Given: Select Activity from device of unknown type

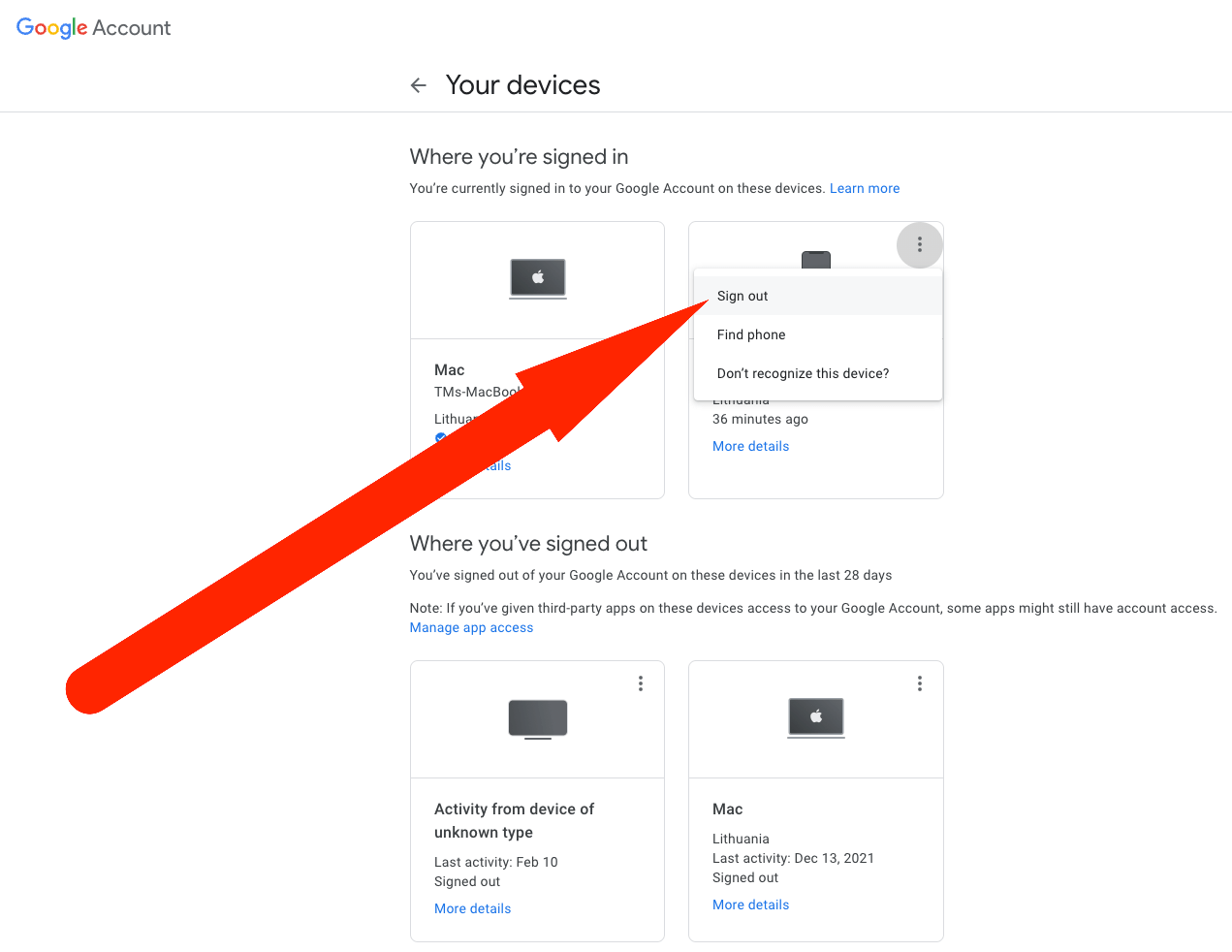Looking at the screenshot, I should tap(514, 820).
